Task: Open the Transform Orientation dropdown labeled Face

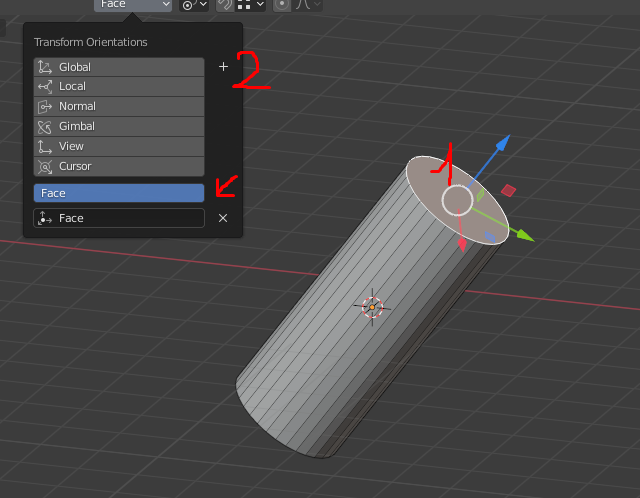Action: point(133,5)
